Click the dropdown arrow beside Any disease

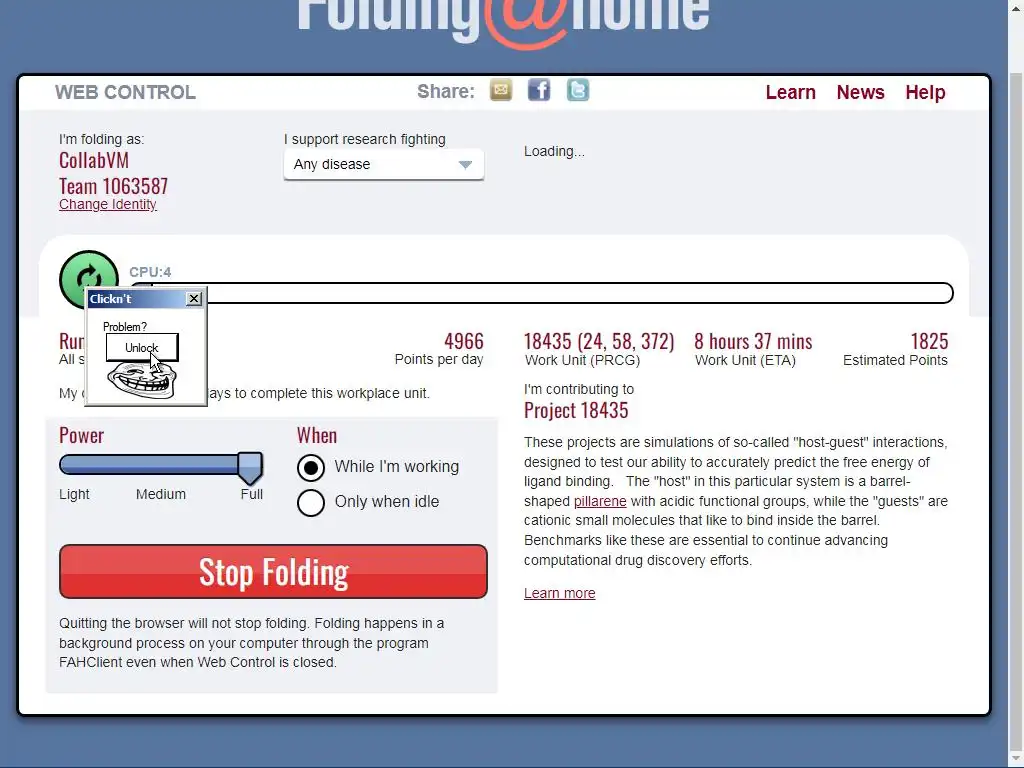coord(465,165)
